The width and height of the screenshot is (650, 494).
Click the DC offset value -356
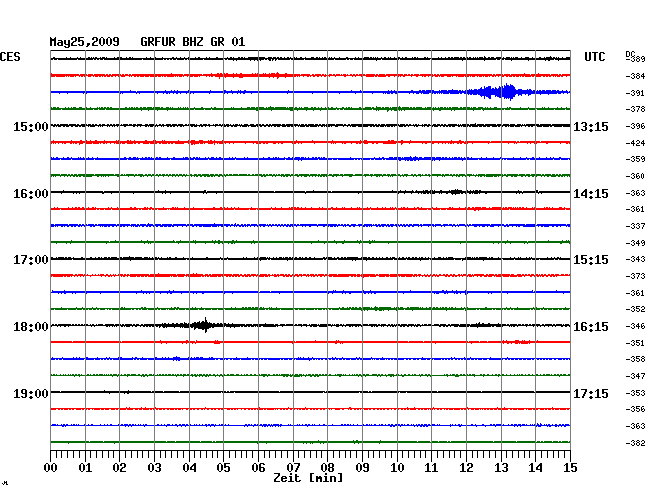tap(635, 409)
